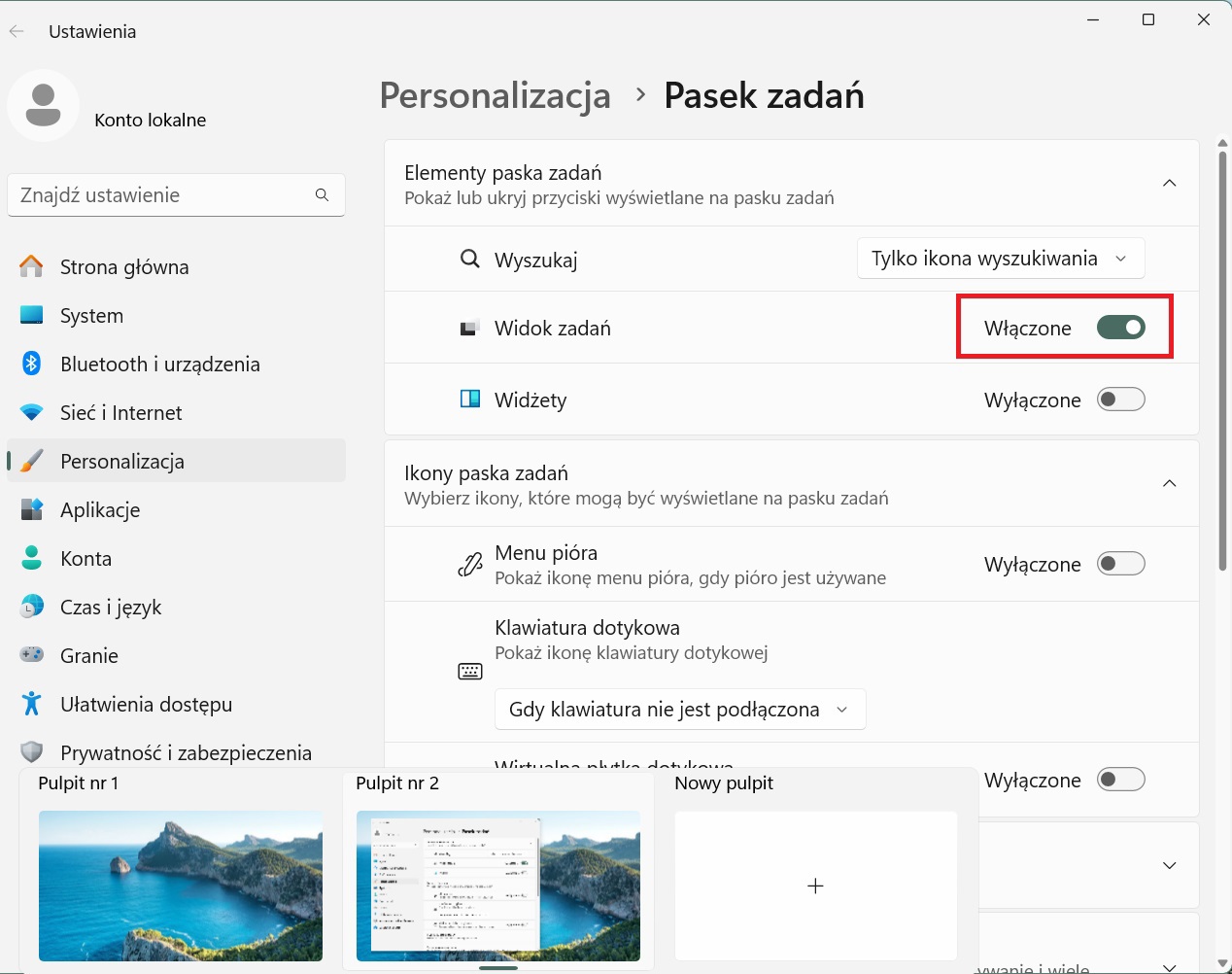Go to Ułatwienia dostępu in sidebar

click(x=177, y=704)
